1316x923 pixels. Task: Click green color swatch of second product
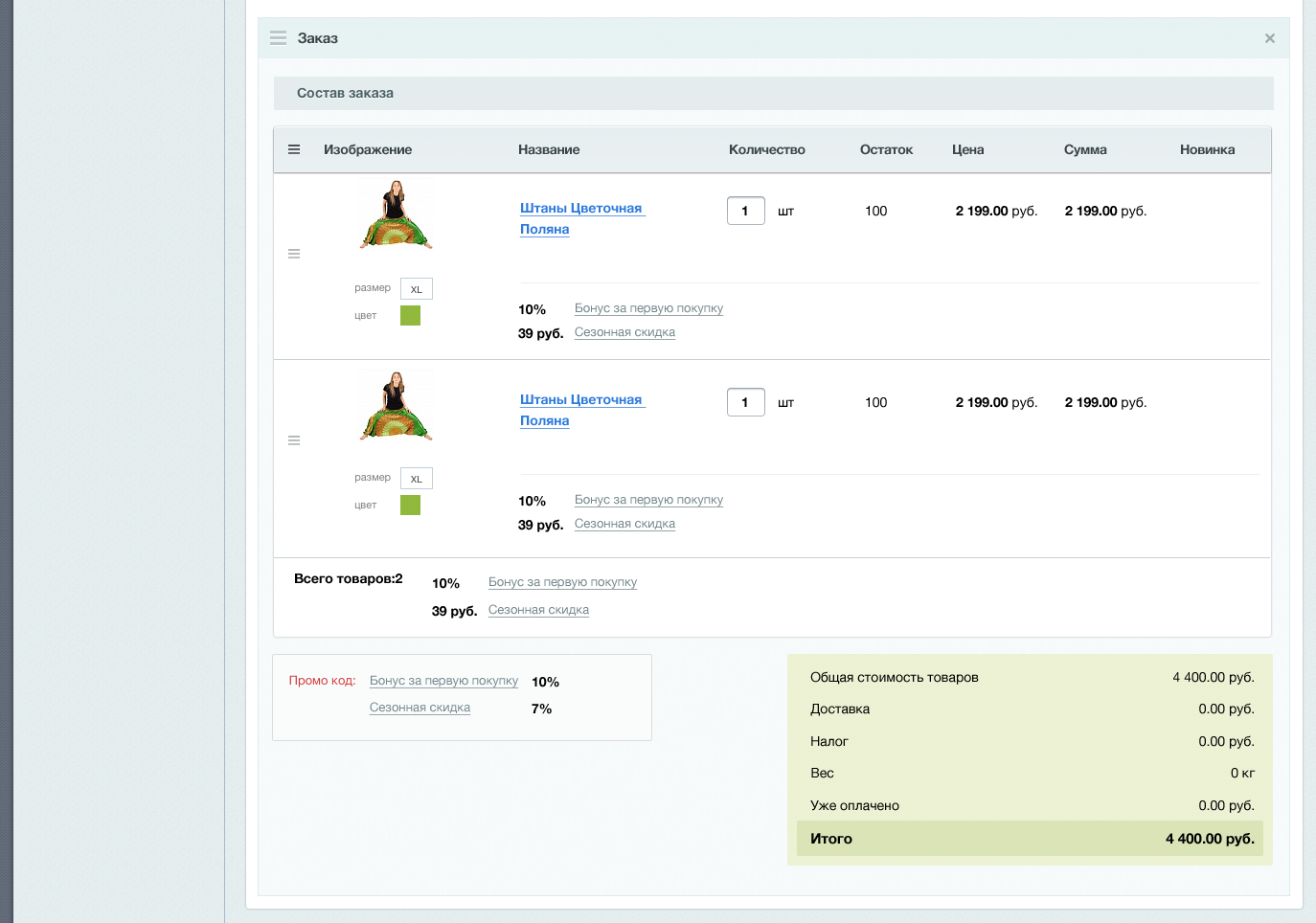411,505
